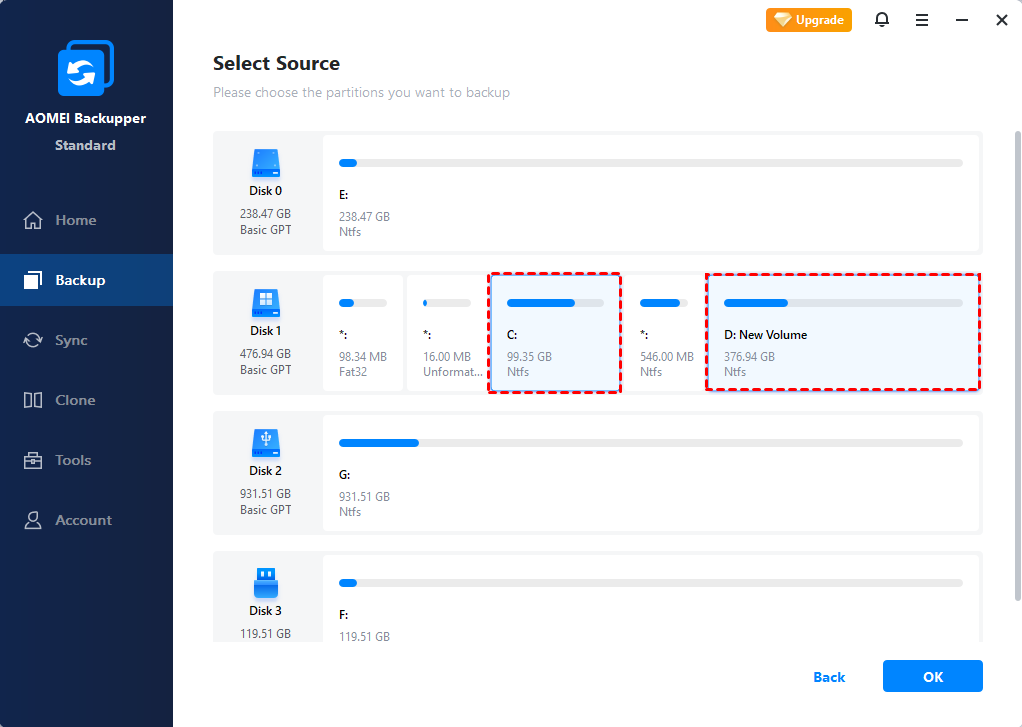Click the Upgrade diamond button
Image resolution: width=1022 pixels, height=727 pixels.
pos(809,20)
